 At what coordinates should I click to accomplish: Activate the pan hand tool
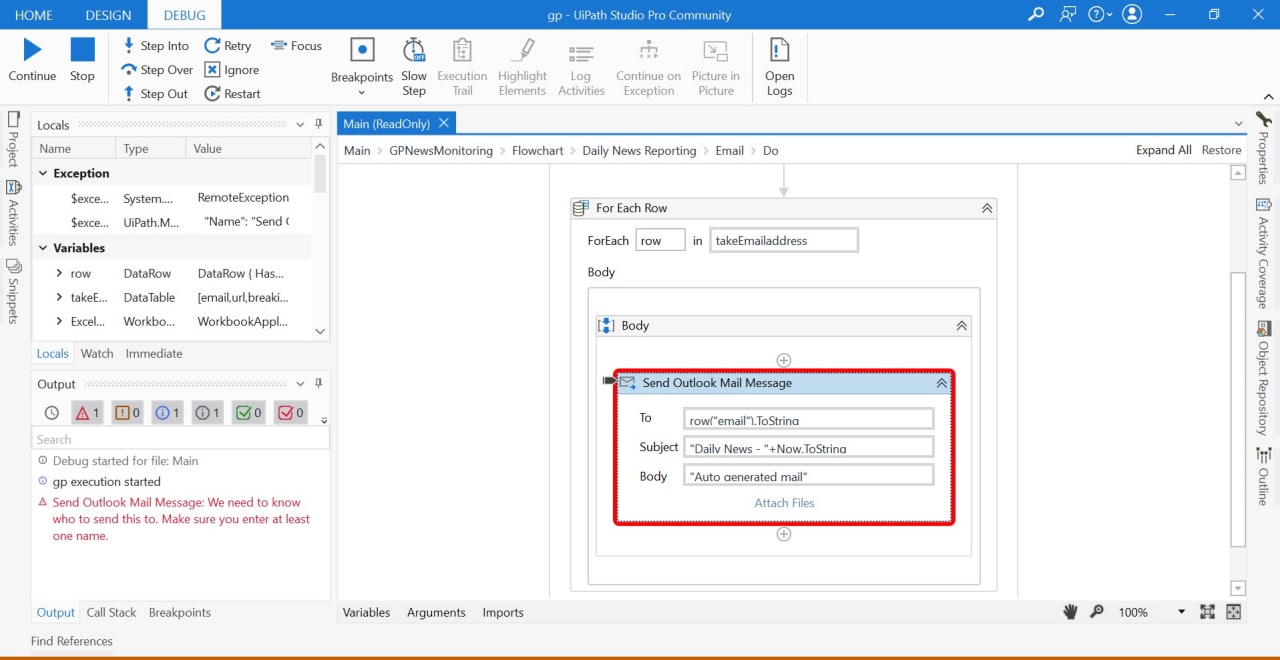coord(1070,612)
